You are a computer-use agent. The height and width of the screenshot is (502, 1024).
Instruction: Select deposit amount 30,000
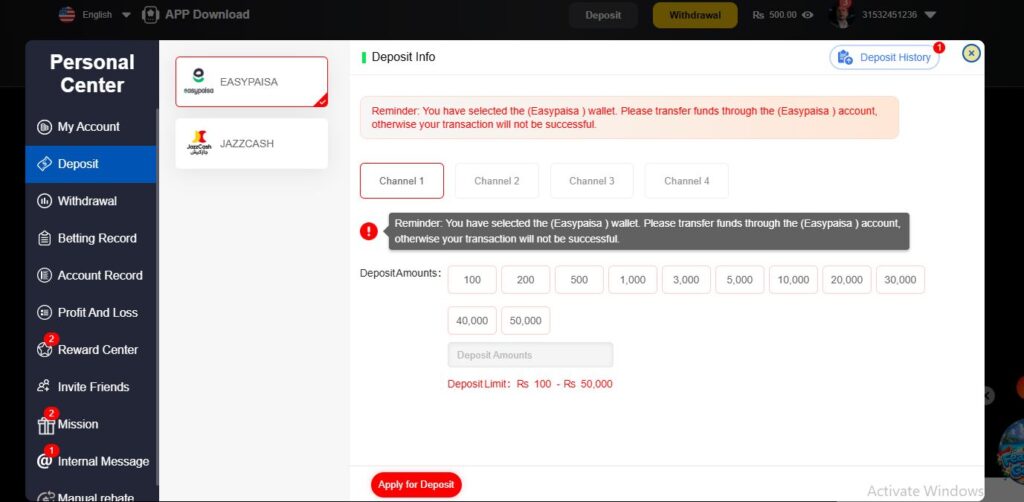[x=901, y=279]
